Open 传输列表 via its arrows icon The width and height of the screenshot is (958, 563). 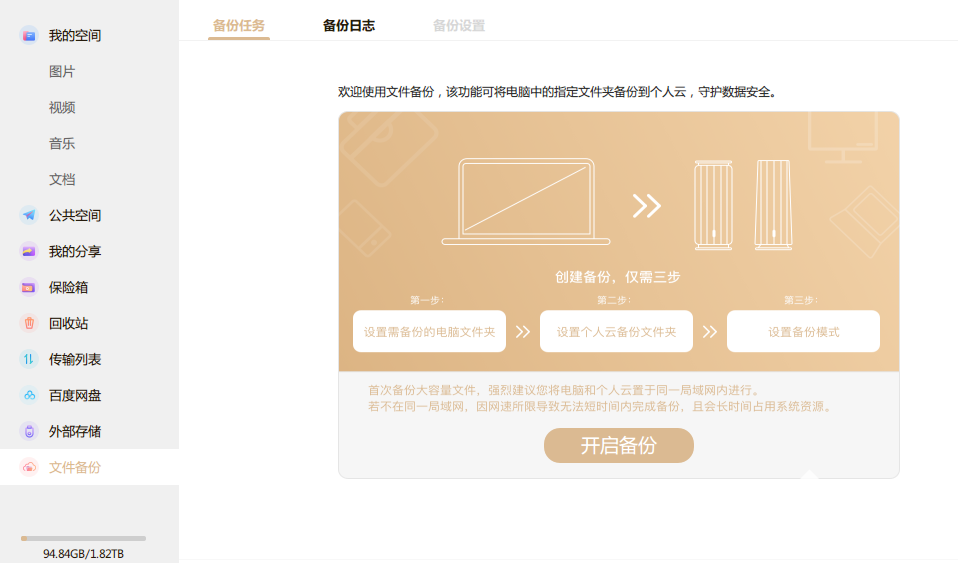(29, 359)
